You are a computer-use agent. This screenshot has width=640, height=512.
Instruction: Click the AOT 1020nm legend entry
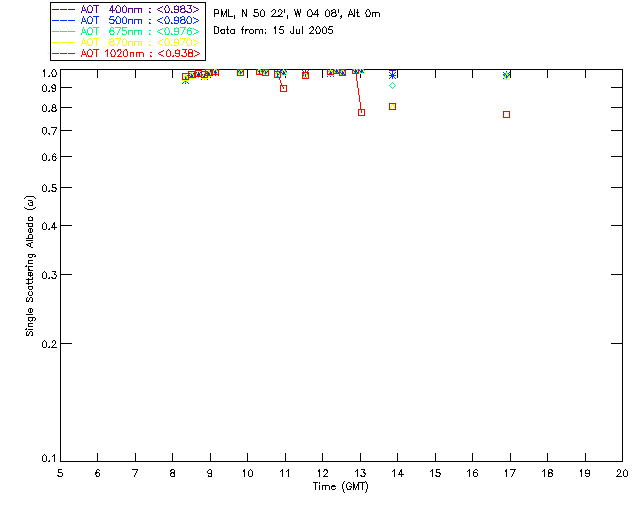pyautogui.click(x=126, y=53)
